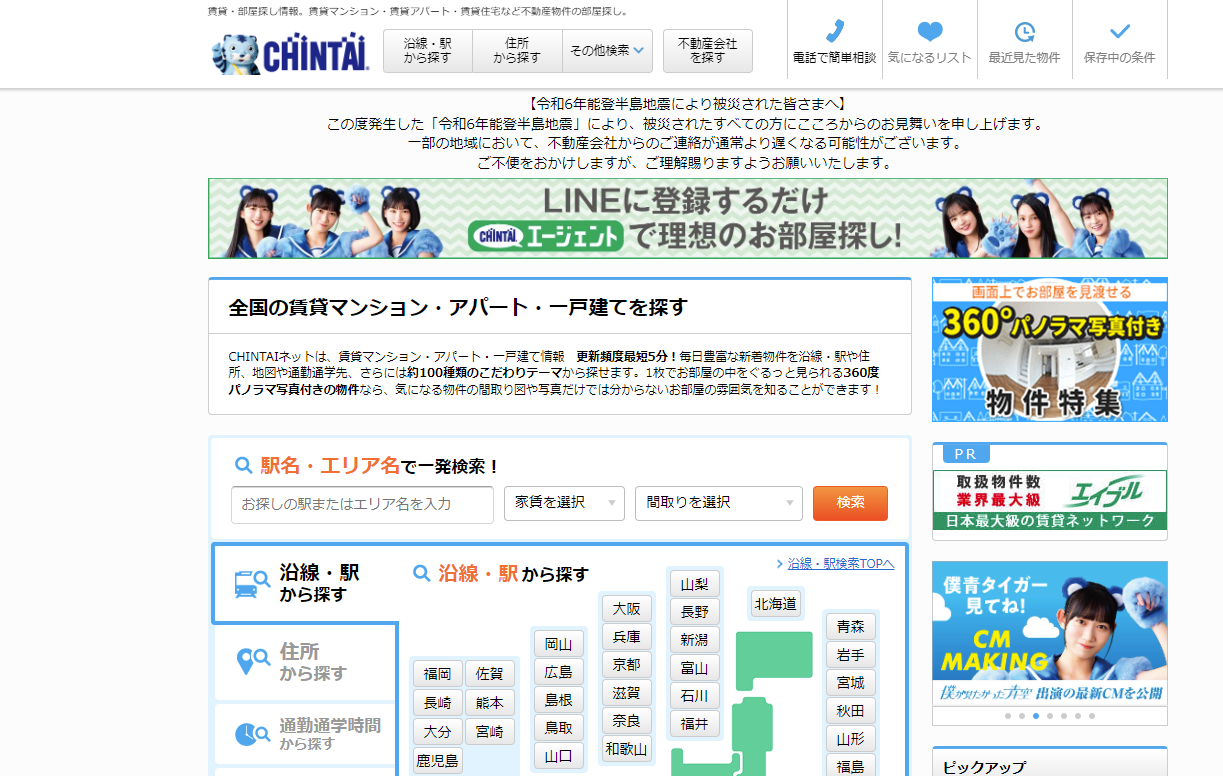Open CM MAKING carousel banner
Image resolution: width=1223 pixels, height=776 pixels.
point(1050,633)
